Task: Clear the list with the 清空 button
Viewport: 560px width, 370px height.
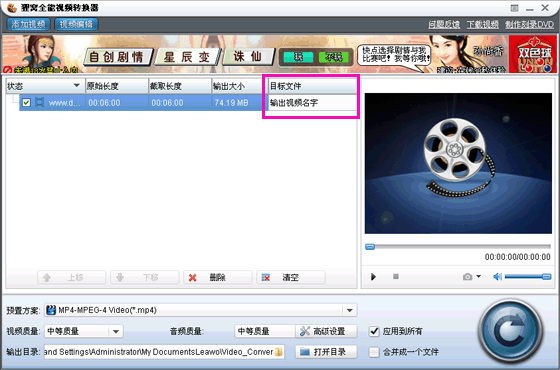Action: [291, 278]
